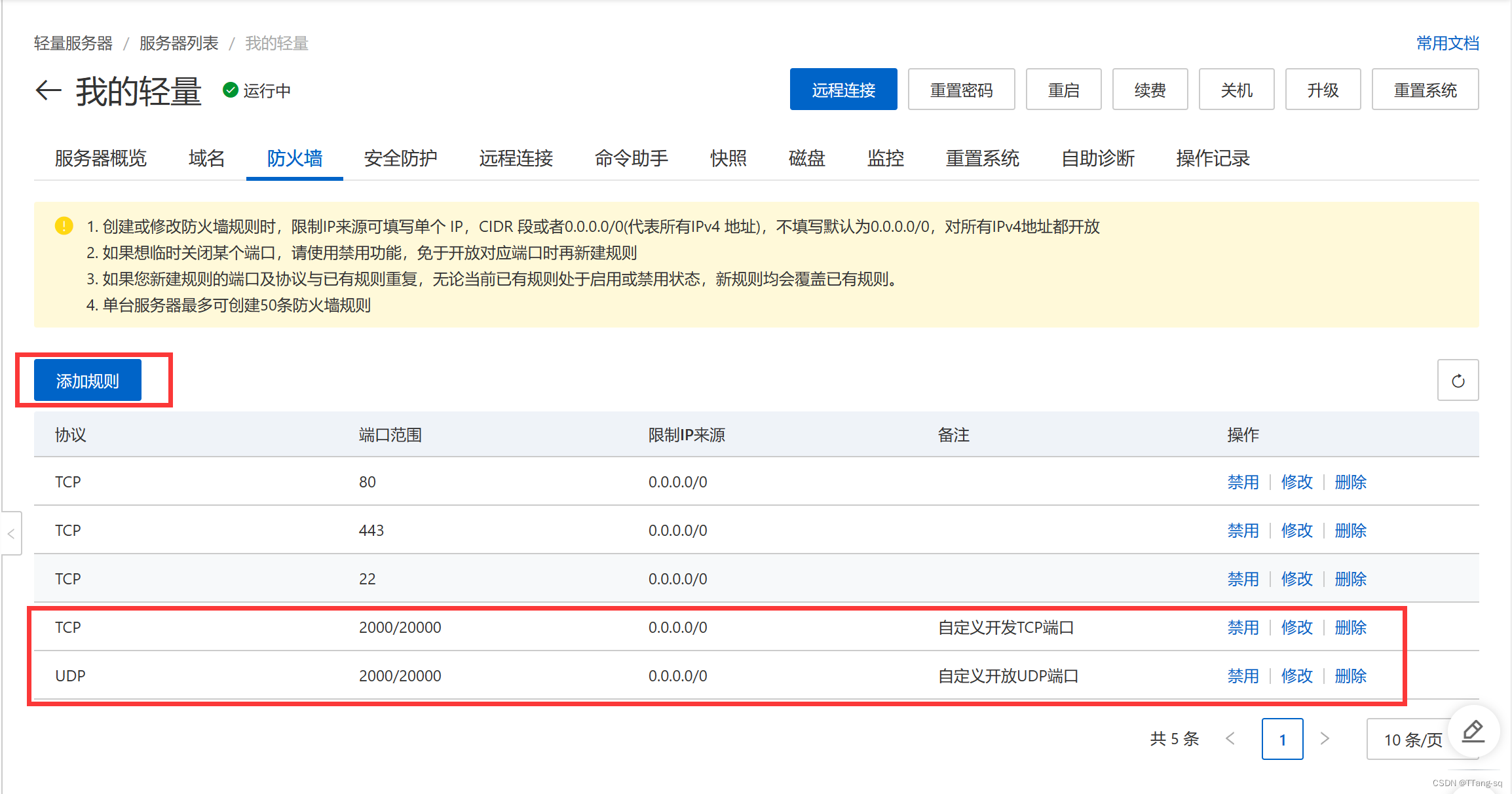Switch to the 监控 tab
Image resolution: width=1512 pixels, height=794 pixels.
(886, 159)
